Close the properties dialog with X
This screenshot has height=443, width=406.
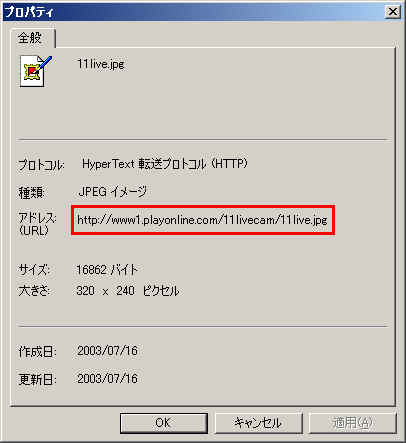coord(393,12)
